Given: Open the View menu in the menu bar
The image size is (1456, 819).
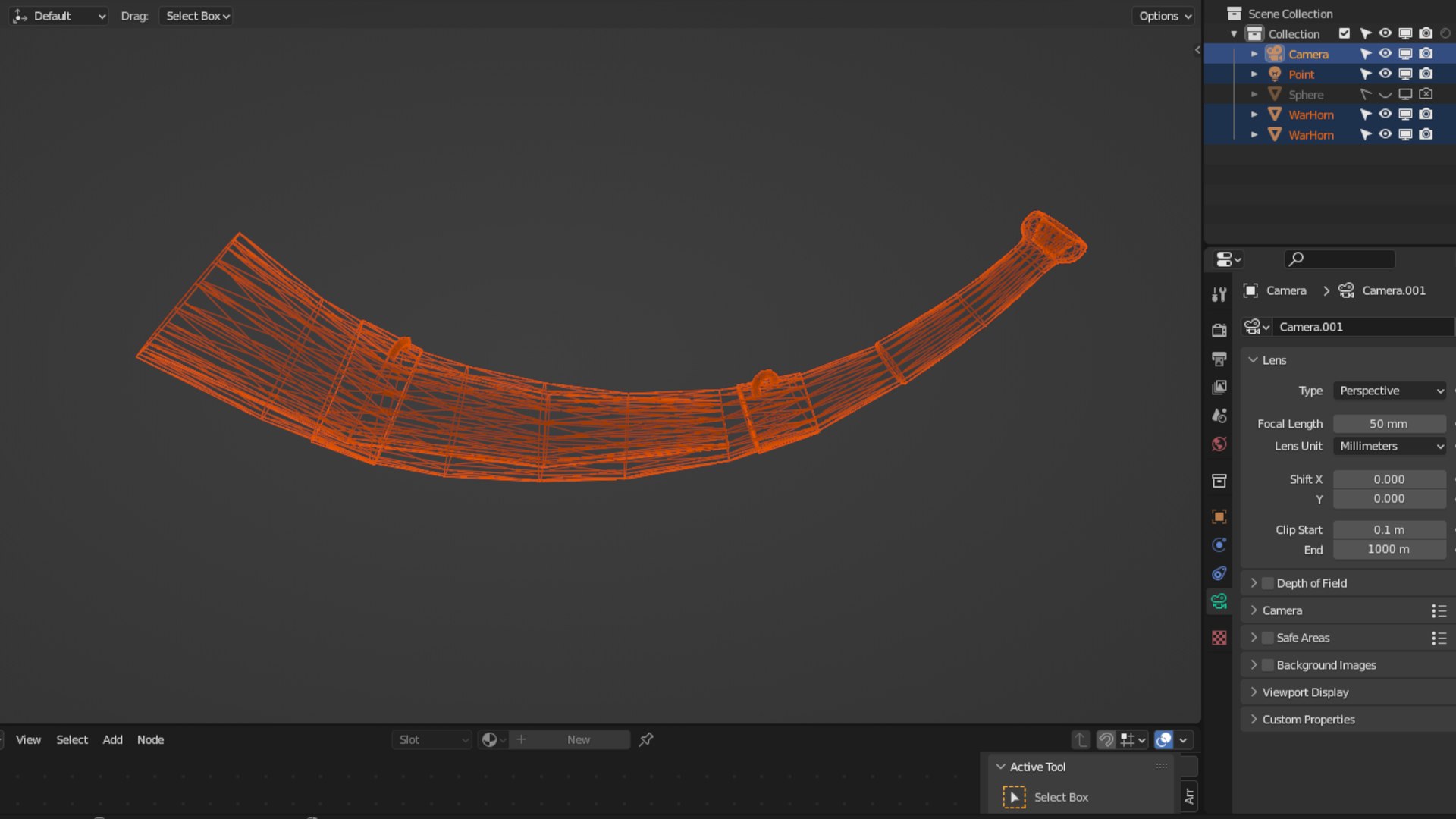Looking at the screenshot, I should point(28,739).
